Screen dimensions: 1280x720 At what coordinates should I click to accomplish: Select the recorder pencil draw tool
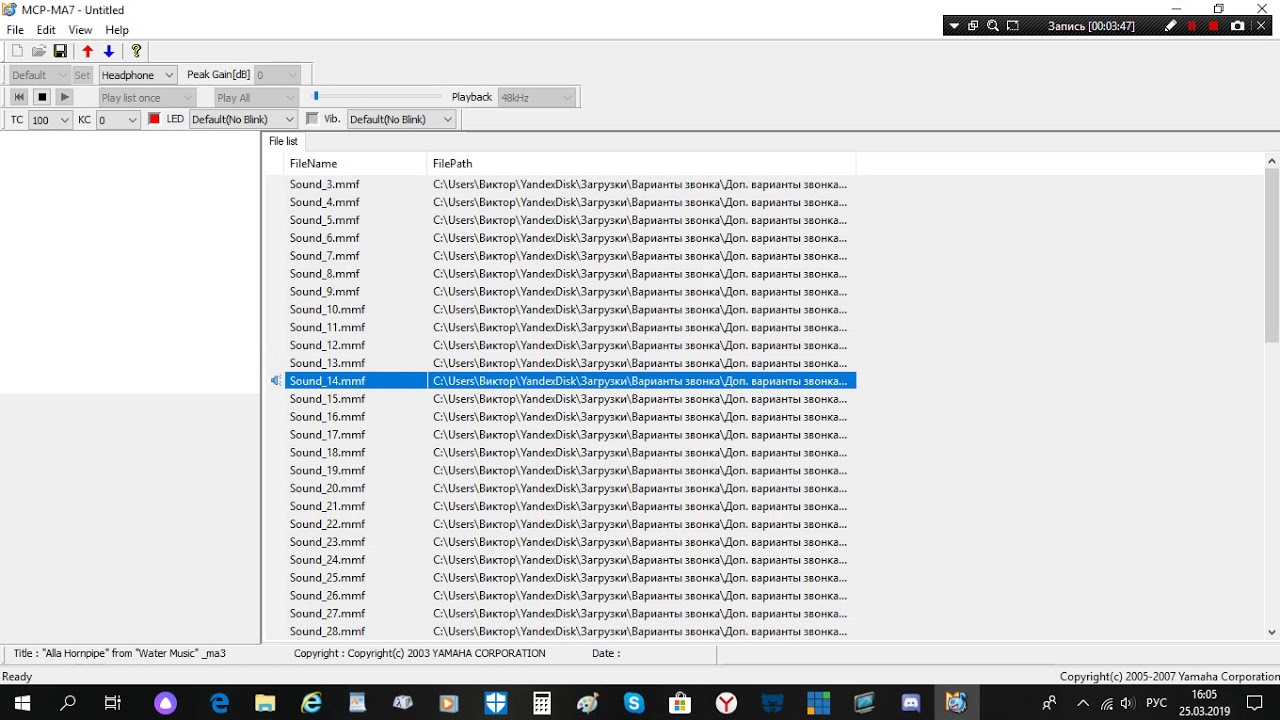pos(1171,26)
